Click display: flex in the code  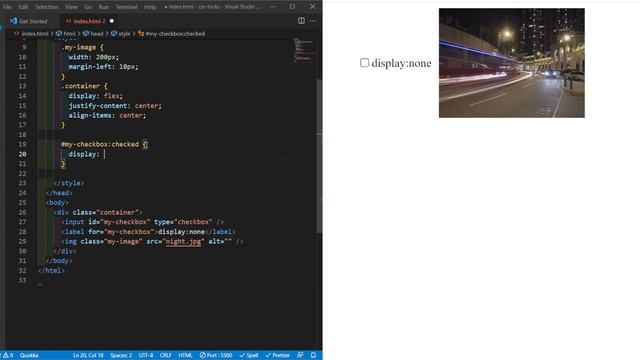tap(96, 96)
